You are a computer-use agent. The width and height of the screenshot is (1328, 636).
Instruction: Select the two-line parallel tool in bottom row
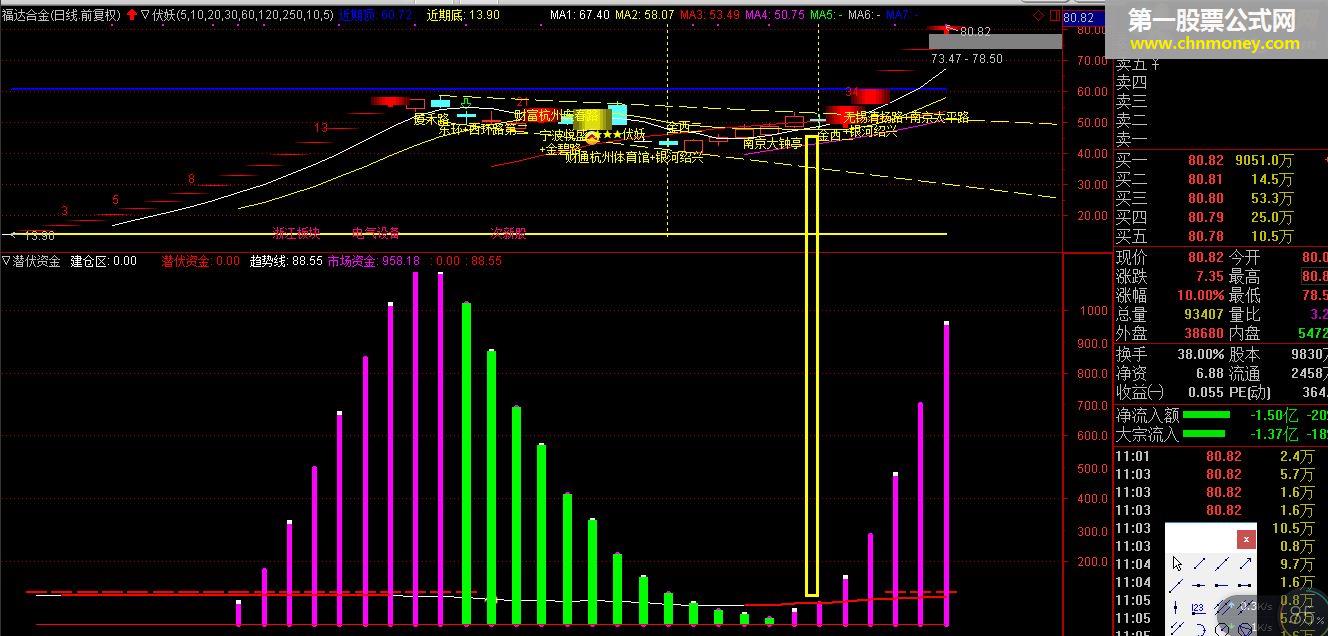coord(1177,629)
